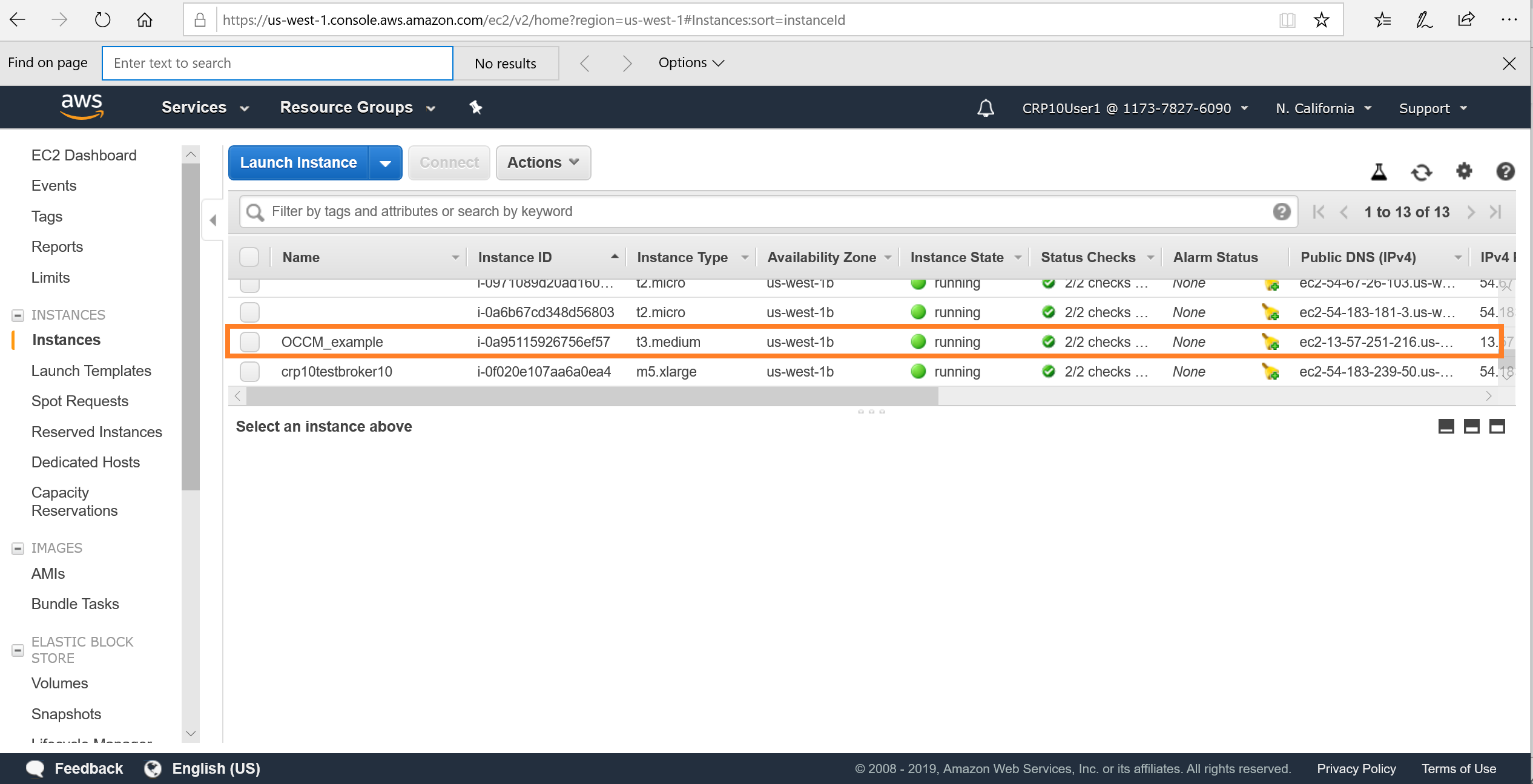The image size is (1533, 784).
Task: Select the checkbox for OCCM_example instance
Action: (x=249, y=341)
